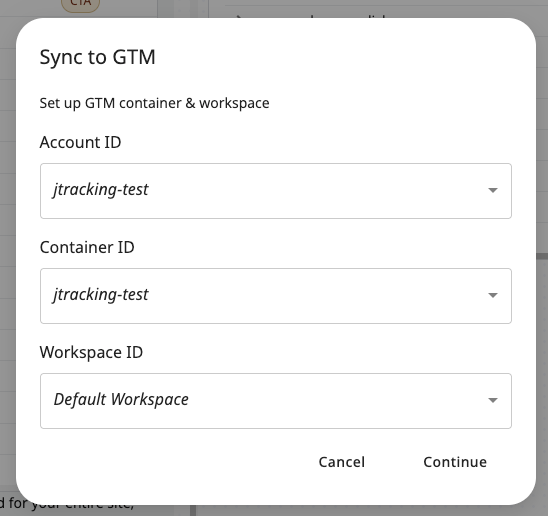Open the Workspace ID select box
548x516 pixels.
276,401
